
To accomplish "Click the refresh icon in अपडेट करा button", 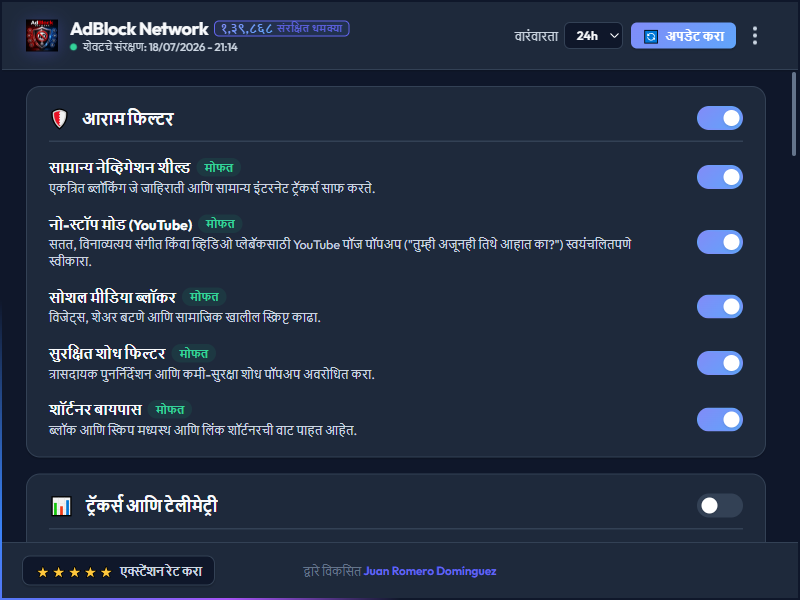I will click(x=651, y=37).
